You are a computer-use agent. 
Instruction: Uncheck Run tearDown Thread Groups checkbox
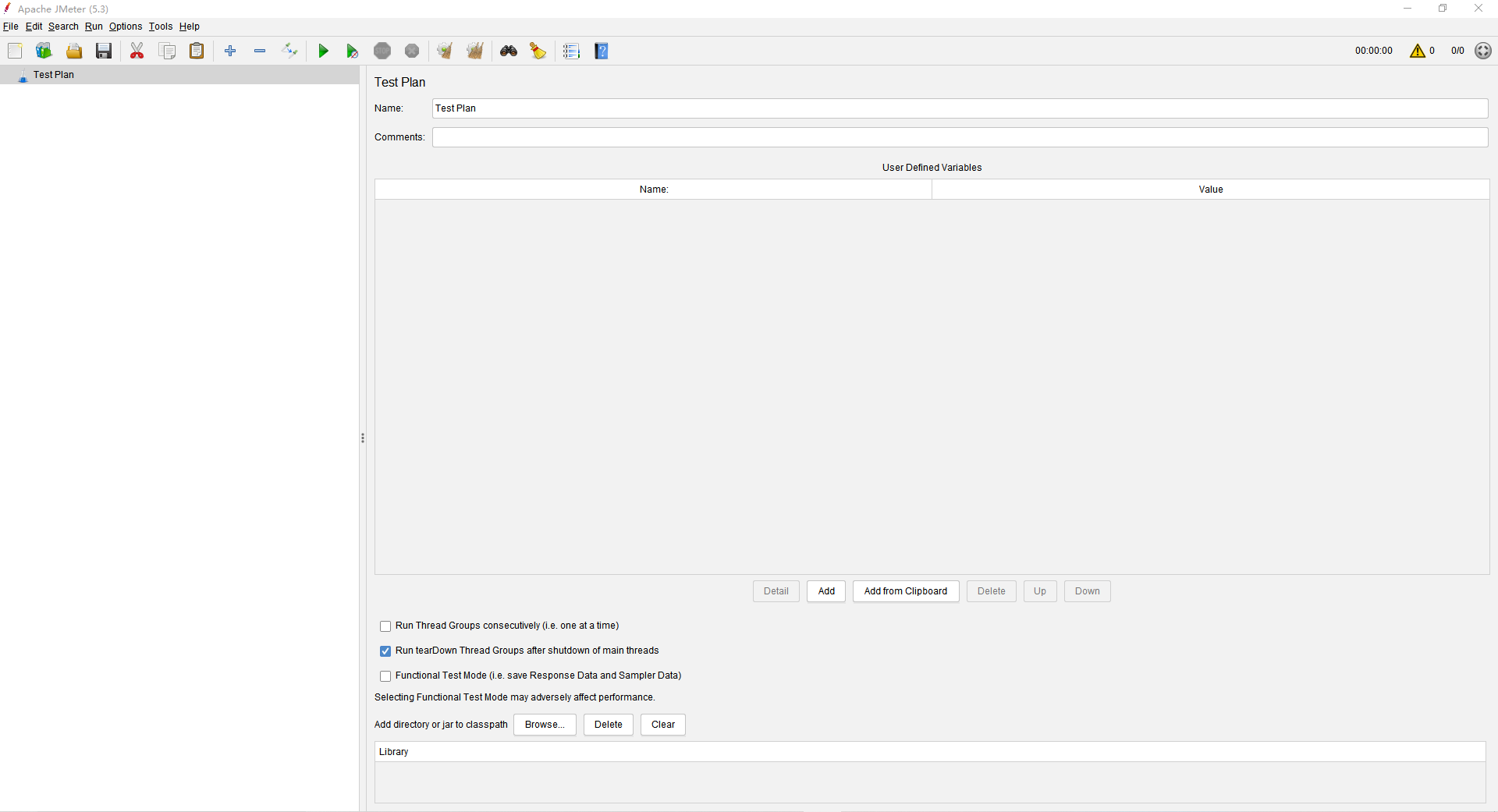pyautogui.click(x=385, y=651)
